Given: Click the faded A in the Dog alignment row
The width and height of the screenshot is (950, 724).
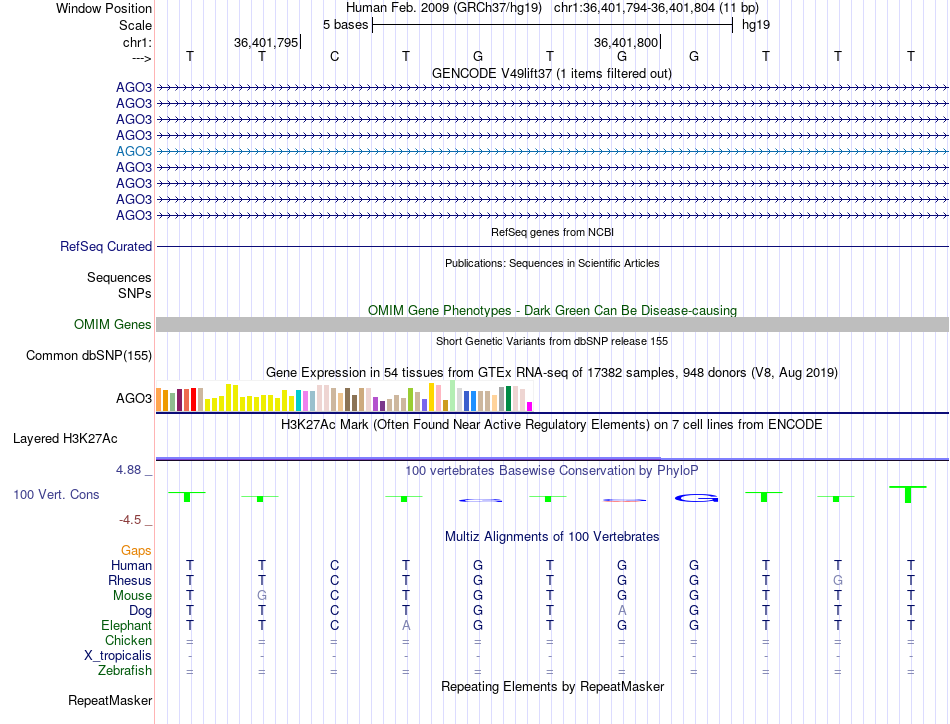Looking at the screenshot, I should click(x=622, y=611).
